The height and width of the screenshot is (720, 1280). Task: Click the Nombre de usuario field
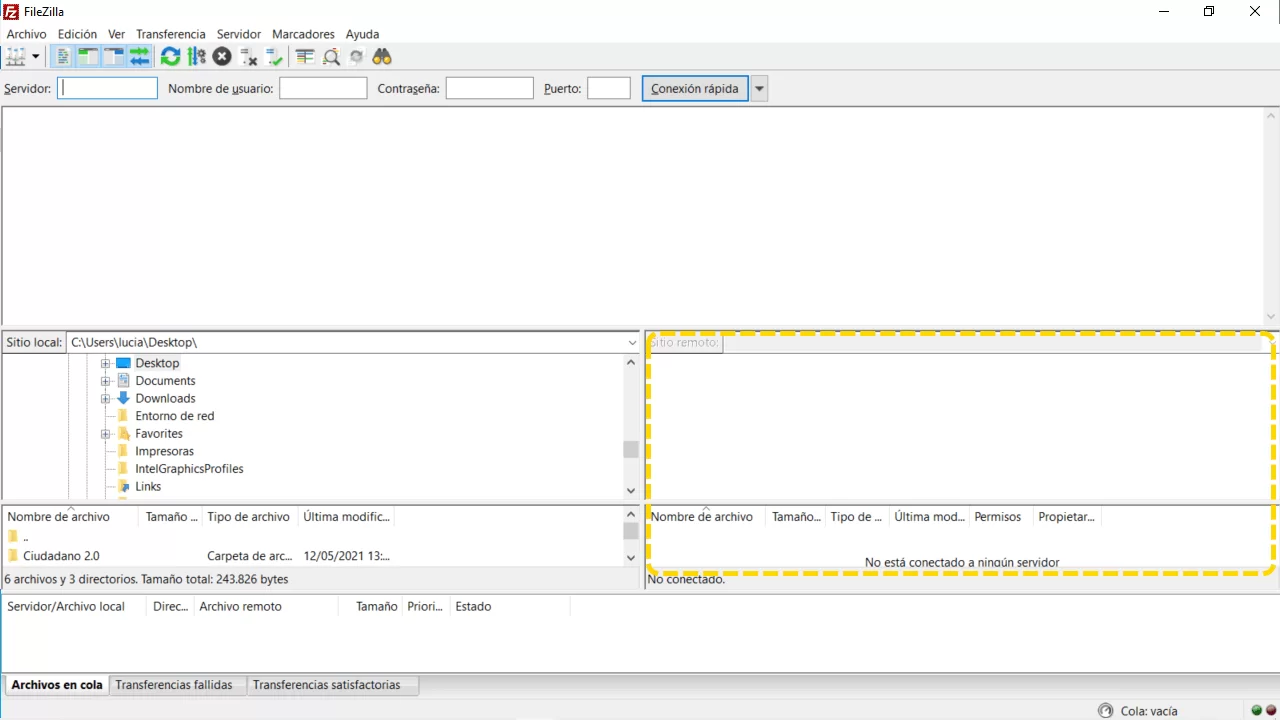[323, 88]
